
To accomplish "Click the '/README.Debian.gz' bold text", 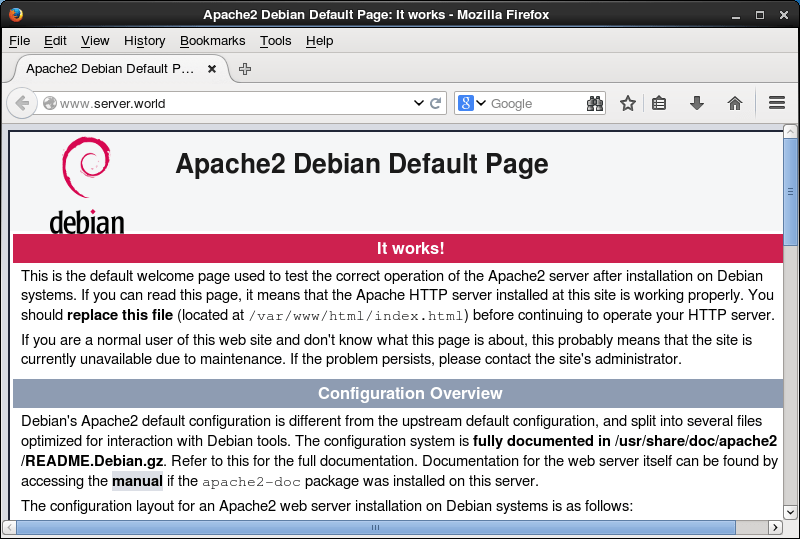I will click(x=92, y=461).
